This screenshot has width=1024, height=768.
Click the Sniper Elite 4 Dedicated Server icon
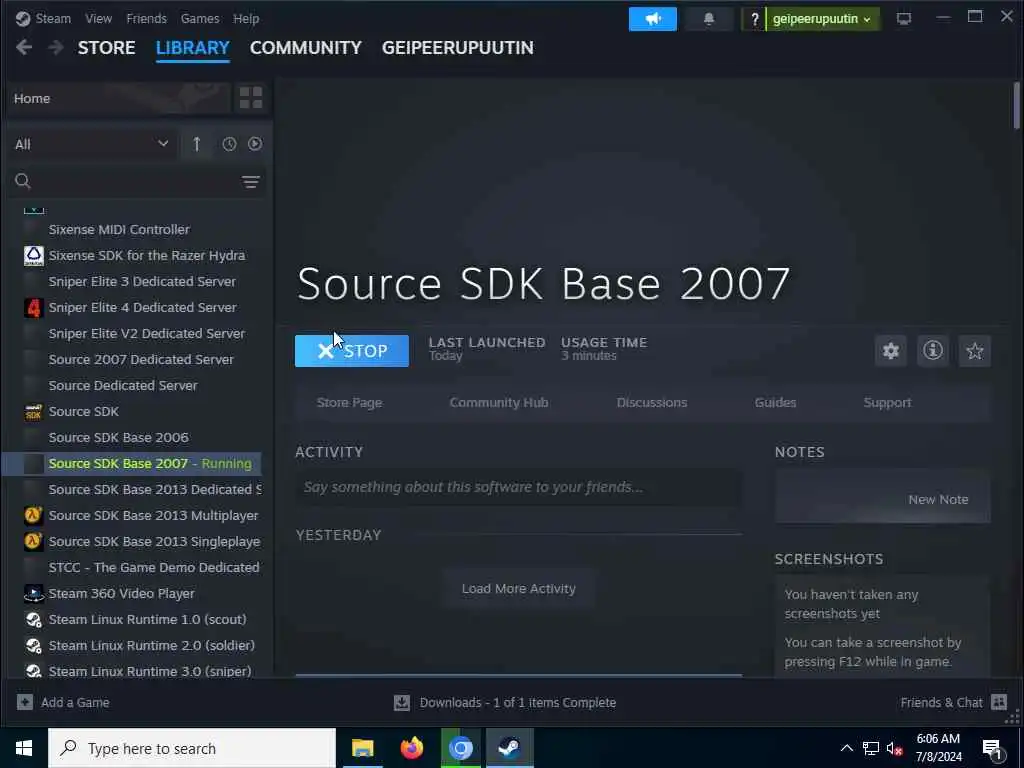[x=33, y=308]
